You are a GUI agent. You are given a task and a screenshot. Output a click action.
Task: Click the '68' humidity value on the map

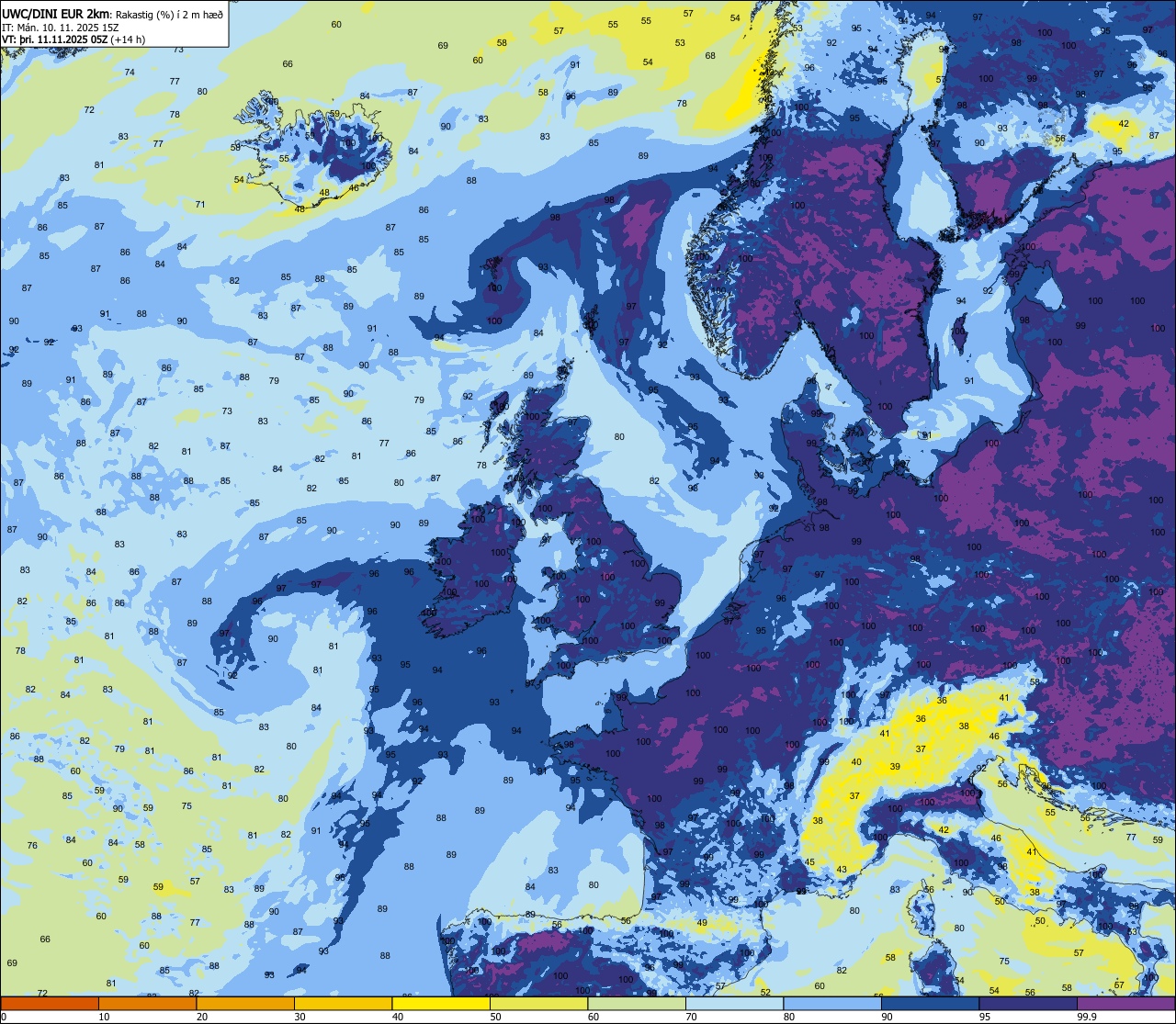pos(710,56)
